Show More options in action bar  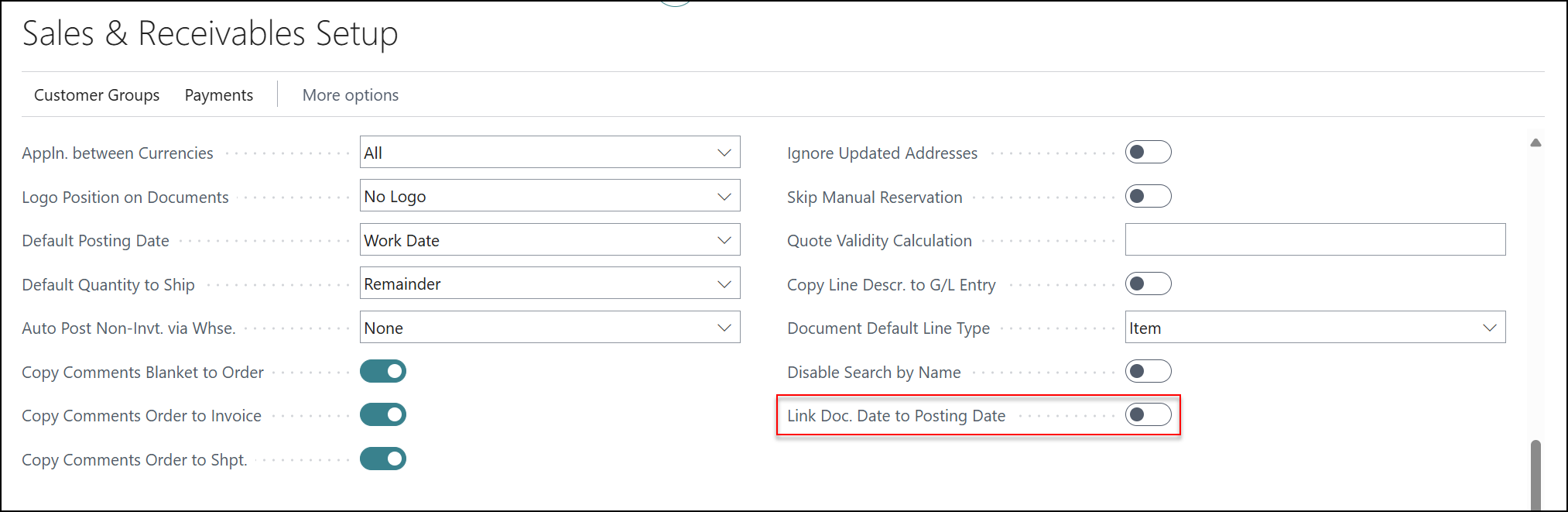click(x=351, y=95)
